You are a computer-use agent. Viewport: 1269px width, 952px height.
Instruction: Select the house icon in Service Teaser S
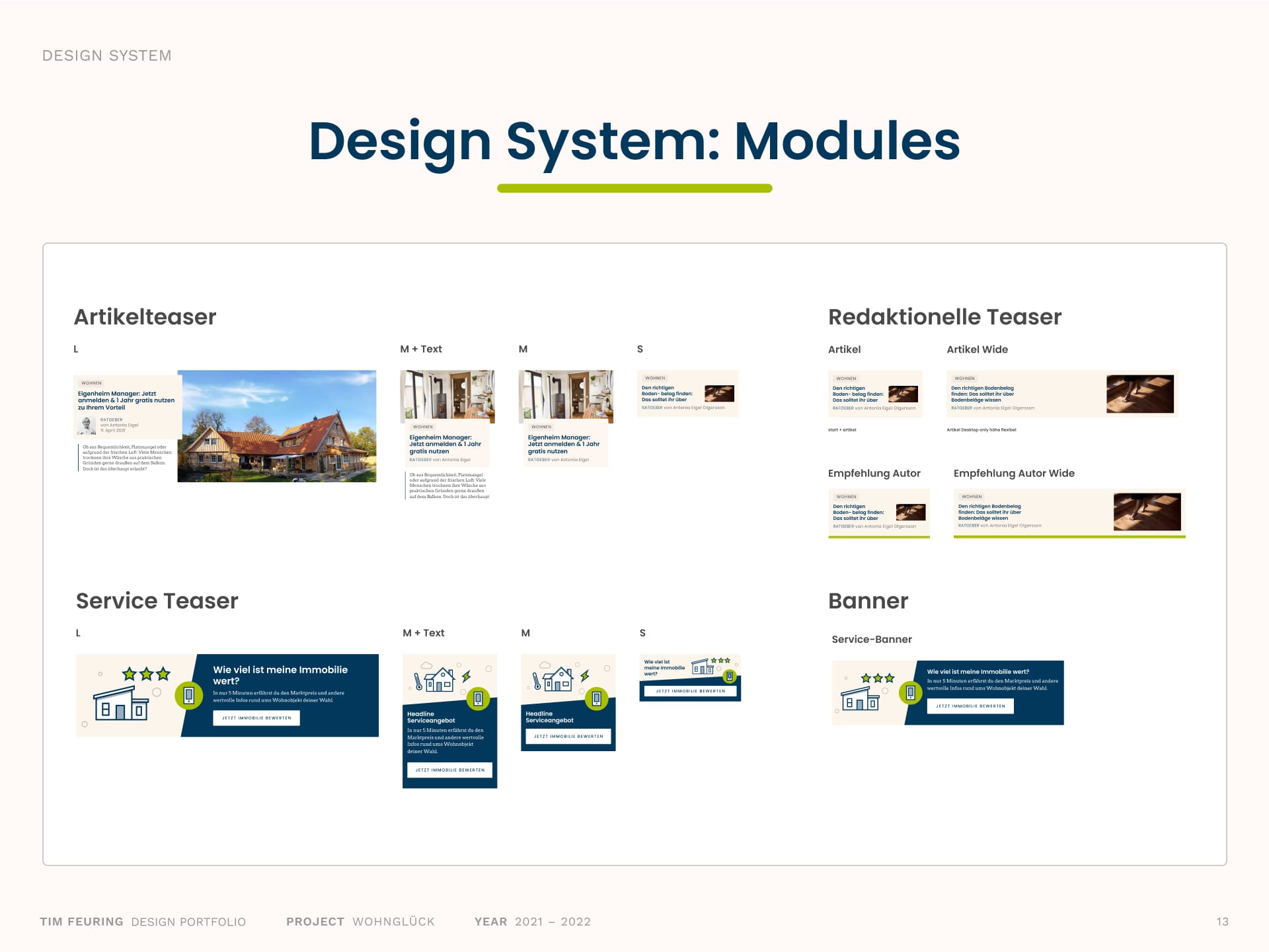point(703,667)
